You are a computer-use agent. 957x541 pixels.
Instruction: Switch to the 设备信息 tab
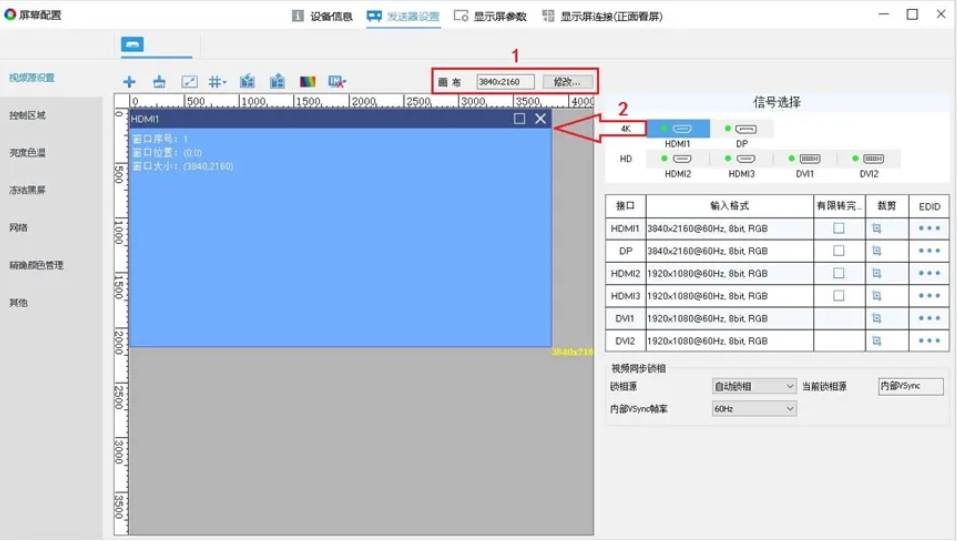pos(322,16)
